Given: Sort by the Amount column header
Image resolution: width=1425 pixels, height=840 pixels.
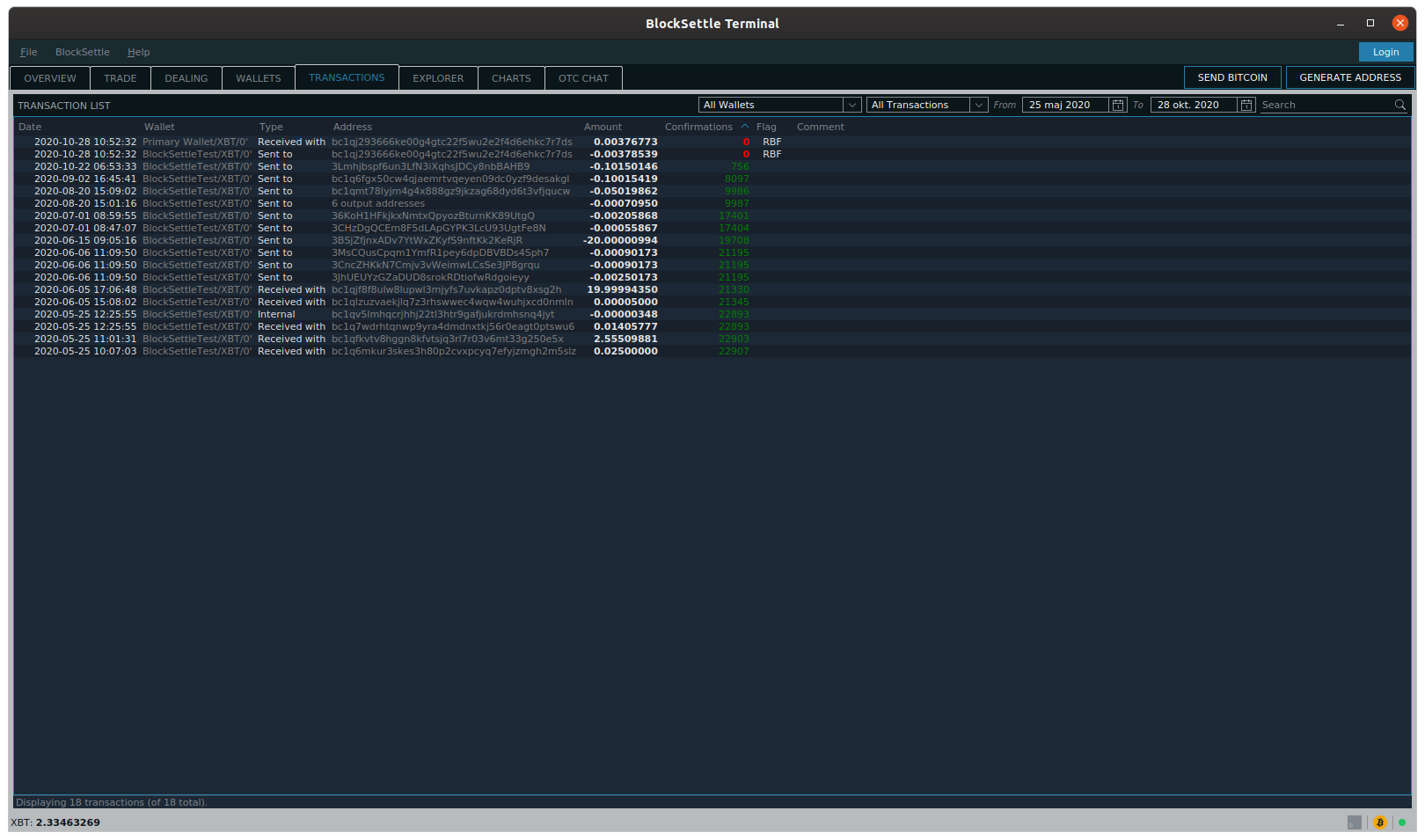Looking at the screenshot, I should (603, 127).
